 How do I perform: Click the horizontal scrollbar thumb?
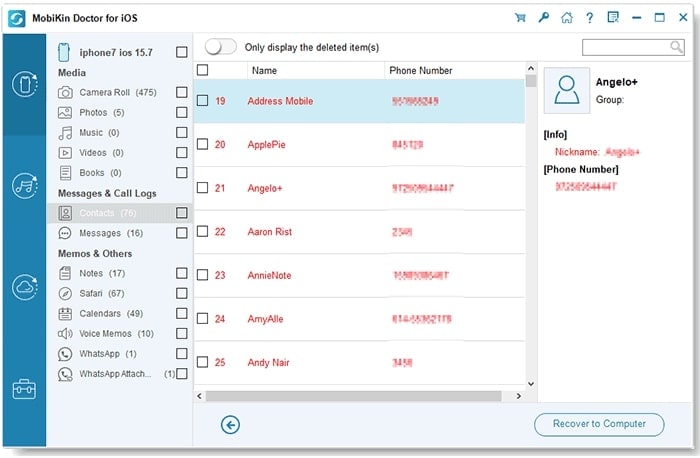tap(354, 396)
